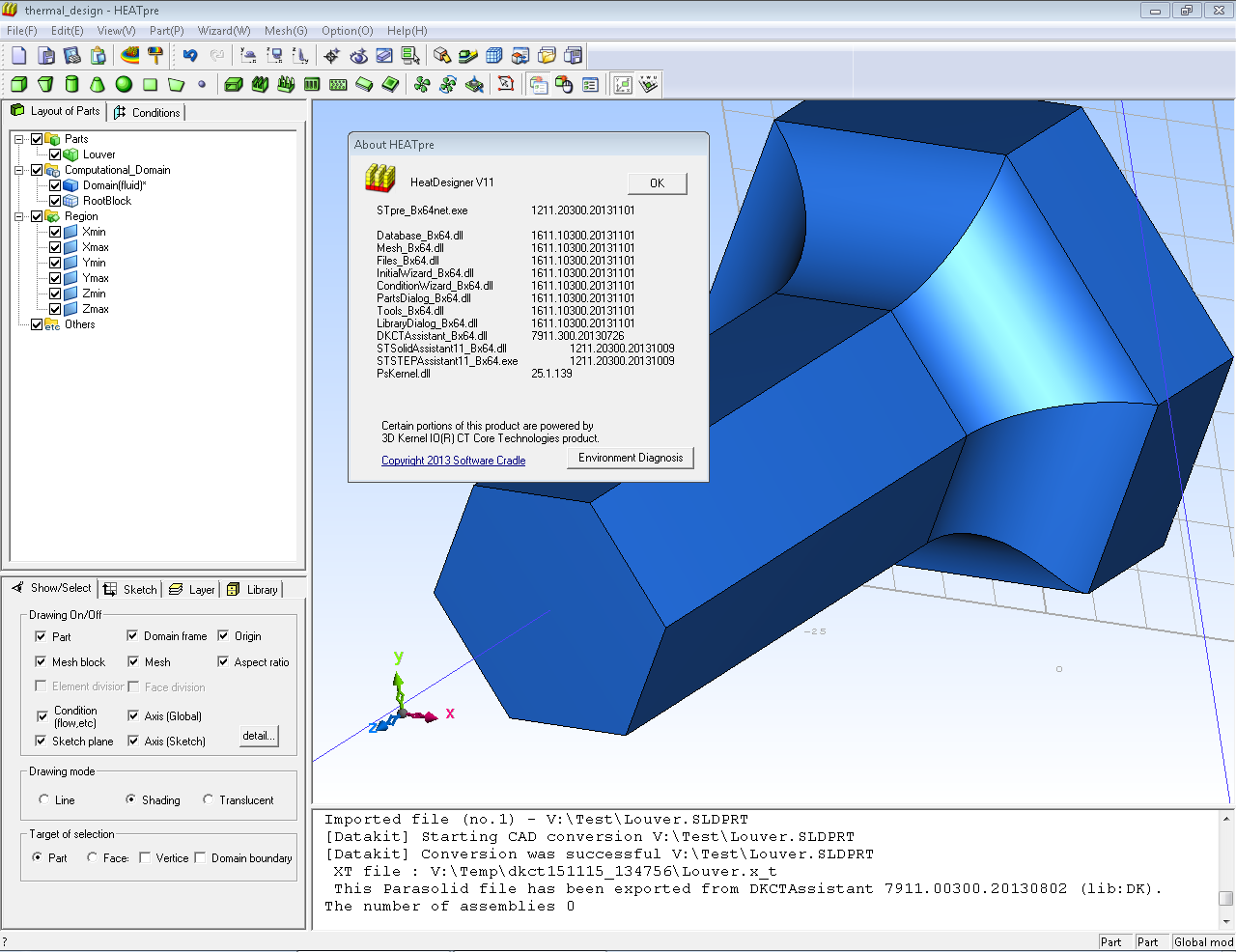Uncheck the Zmax region checkbox
The image size is (1236, 952).
55,309
